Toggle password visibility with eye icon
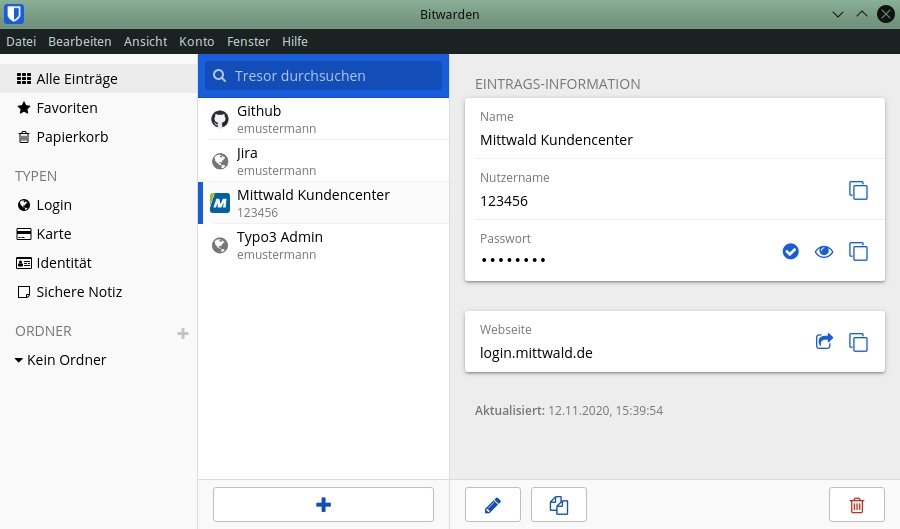 pyautogui.click(x=824, y=251)
